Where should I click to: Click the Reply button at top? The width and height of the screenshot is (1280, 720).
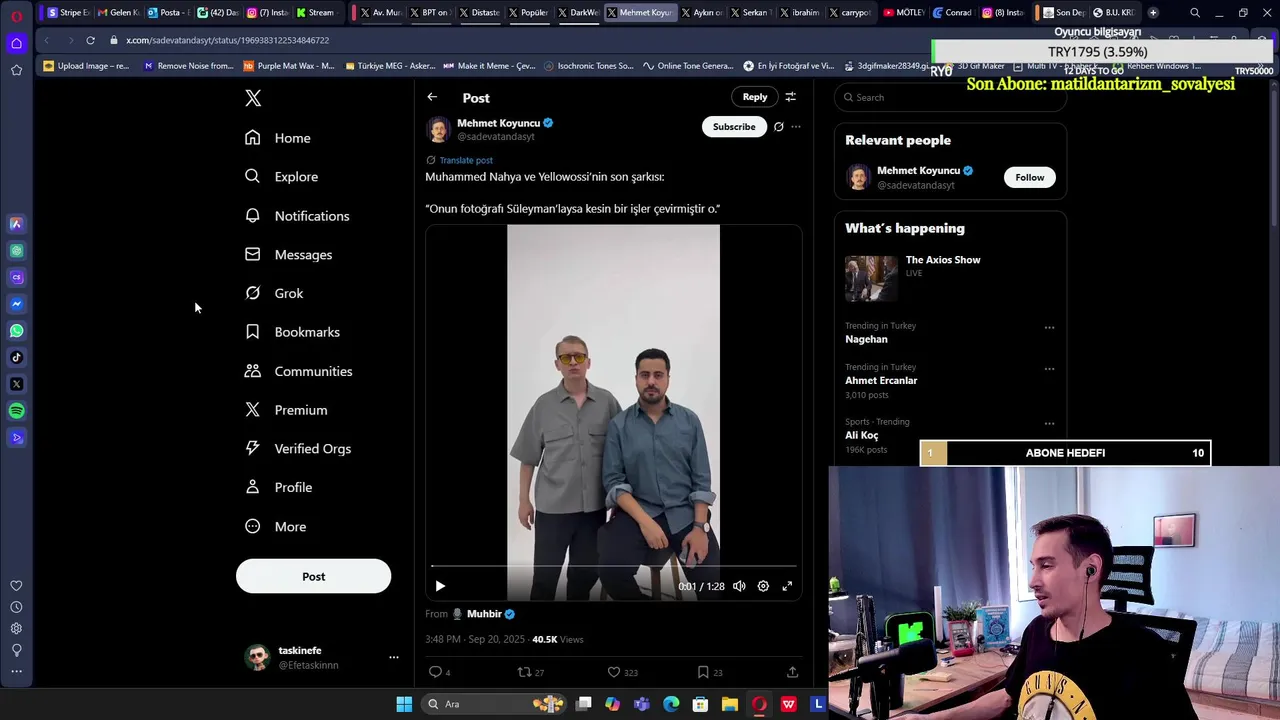click(755, 97)
